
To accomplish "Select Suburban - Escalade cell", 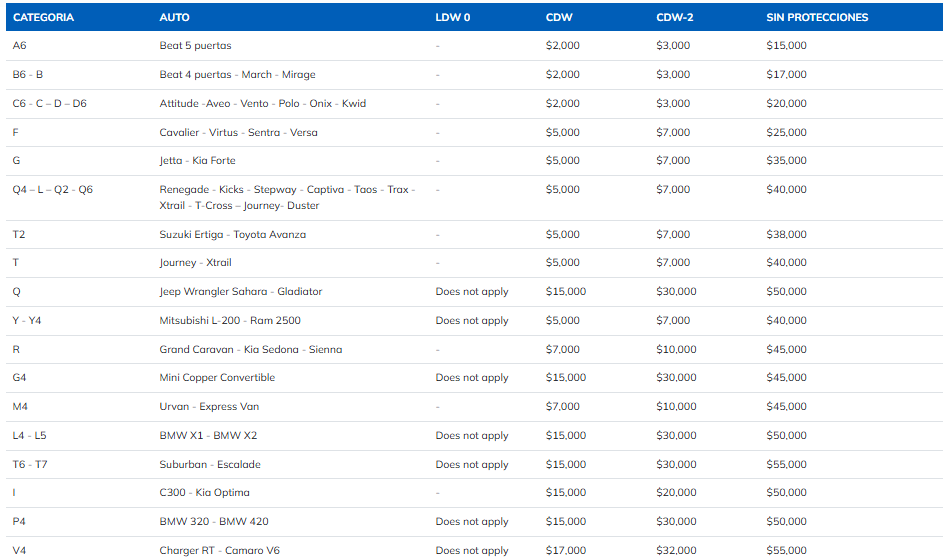I will [210, 465].
